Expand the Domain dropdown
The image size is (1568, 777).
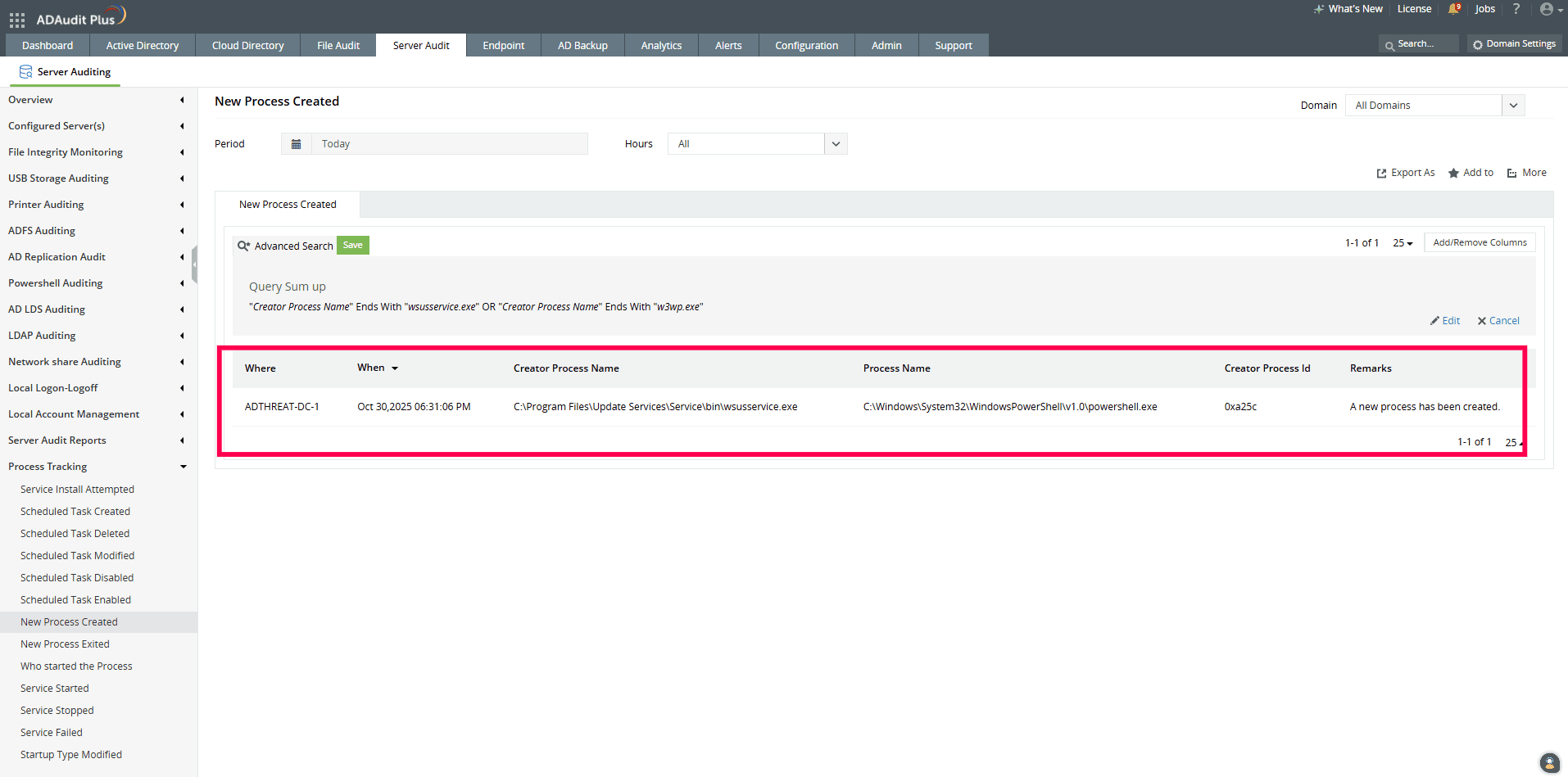(1513, 106)
